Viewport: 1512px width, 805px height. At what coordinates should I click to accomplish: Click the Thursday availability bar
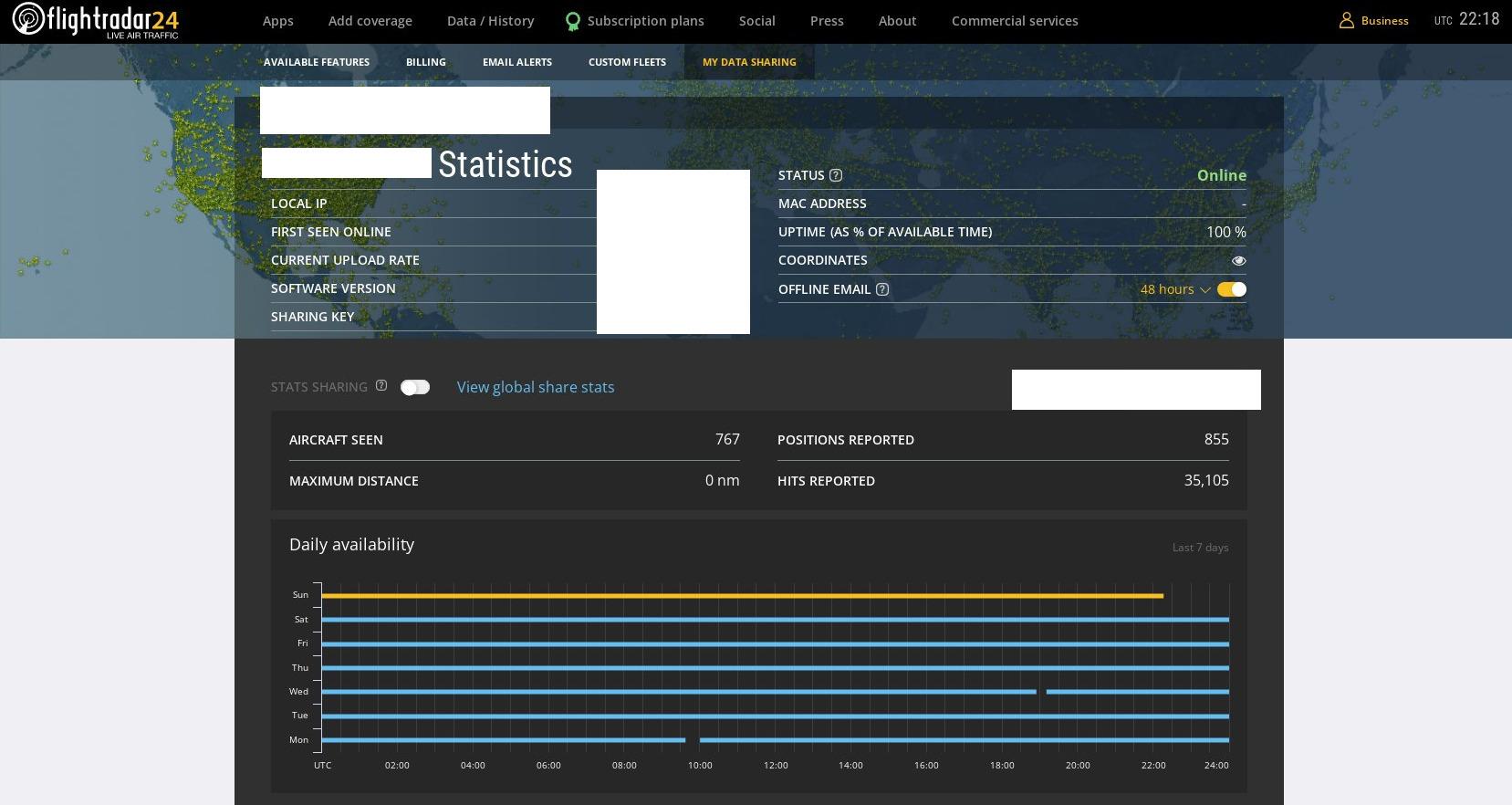coord(775,668)
